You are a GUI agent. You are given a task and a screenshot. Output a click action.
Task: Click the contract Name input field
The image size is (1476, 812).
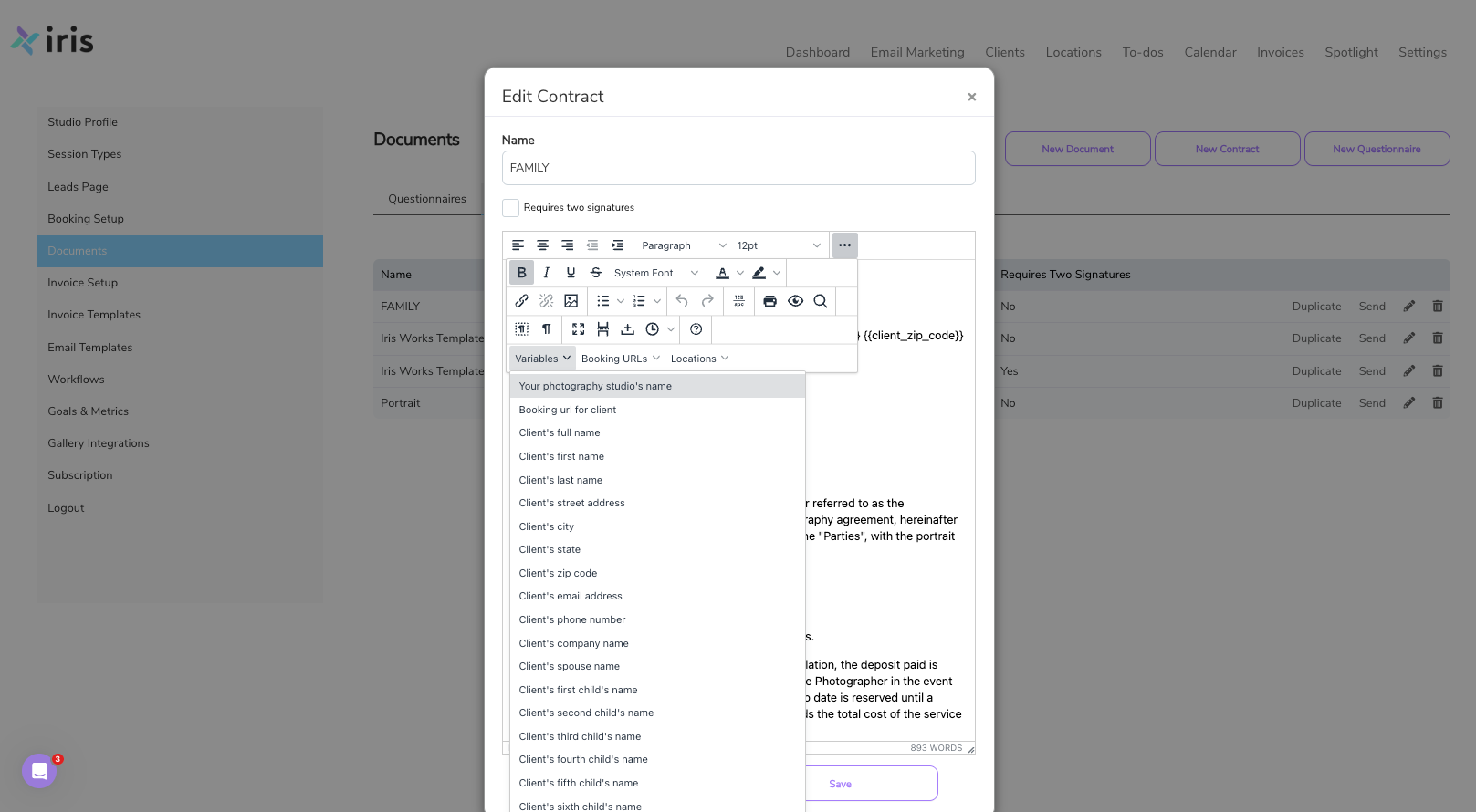point(738,168)
